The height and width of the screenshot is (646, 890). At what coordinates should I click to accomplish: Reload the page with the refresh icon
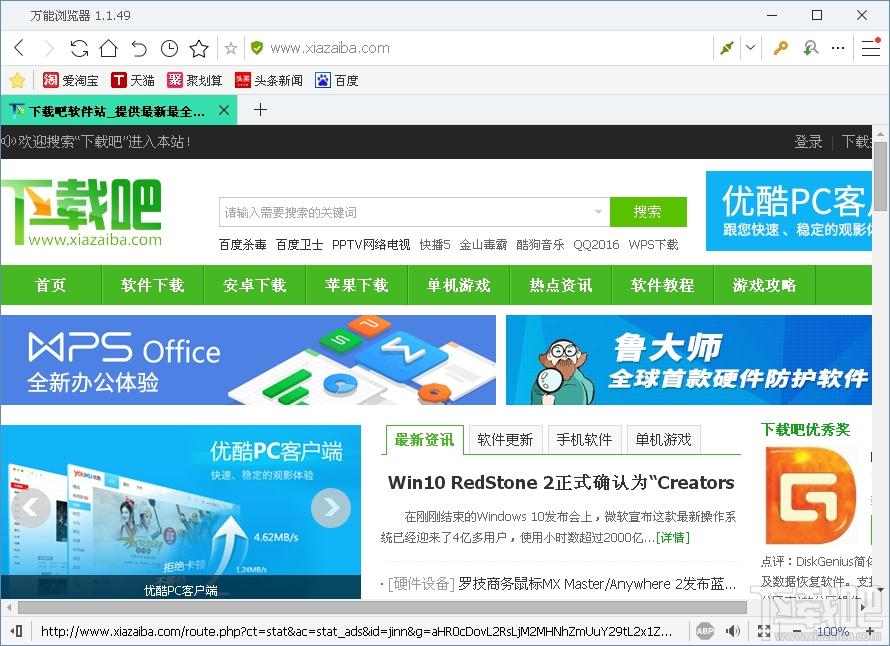[x=79, y=48]
